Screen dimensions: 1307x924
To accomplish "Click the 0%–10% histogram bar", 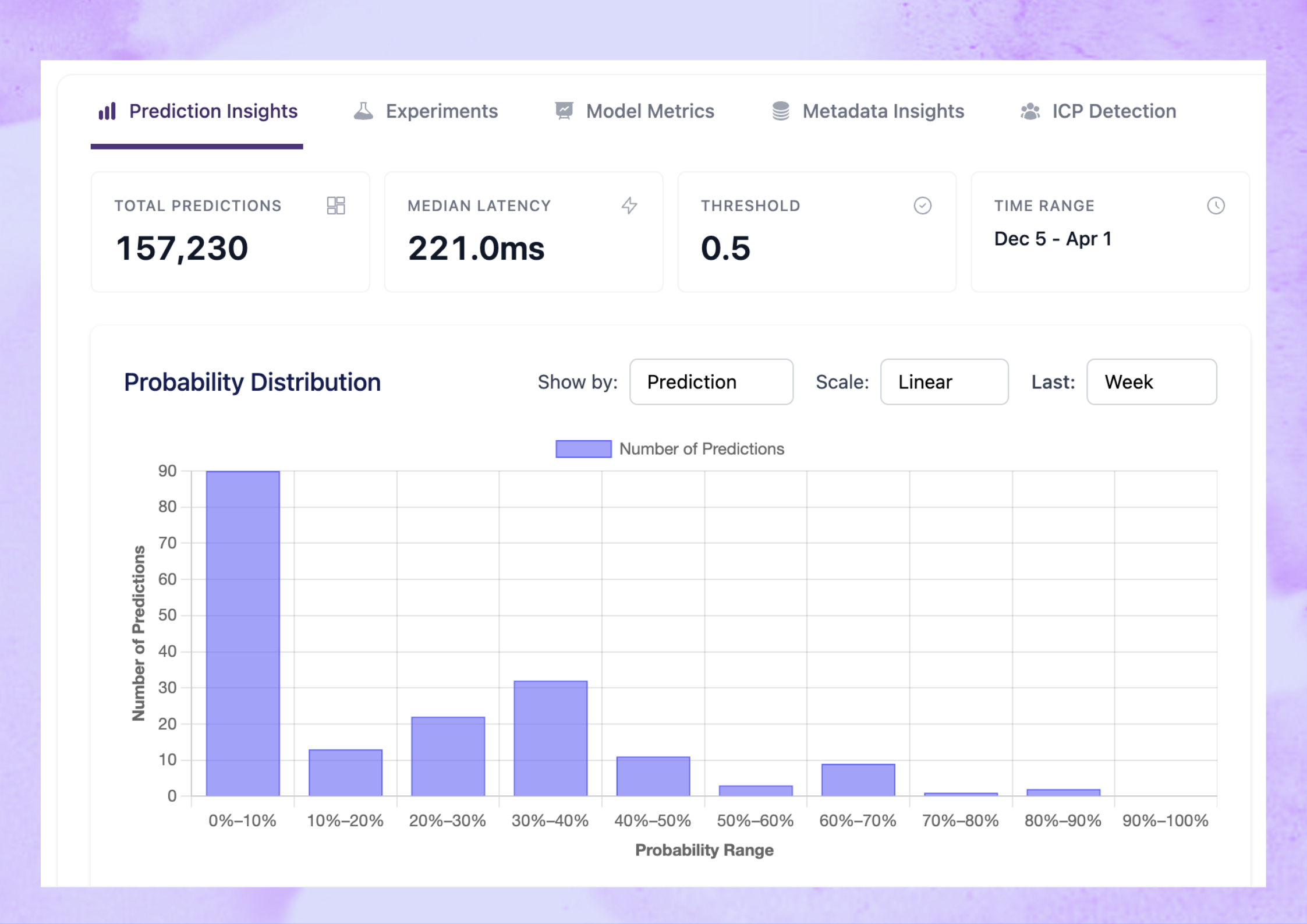I will (243, 633).
